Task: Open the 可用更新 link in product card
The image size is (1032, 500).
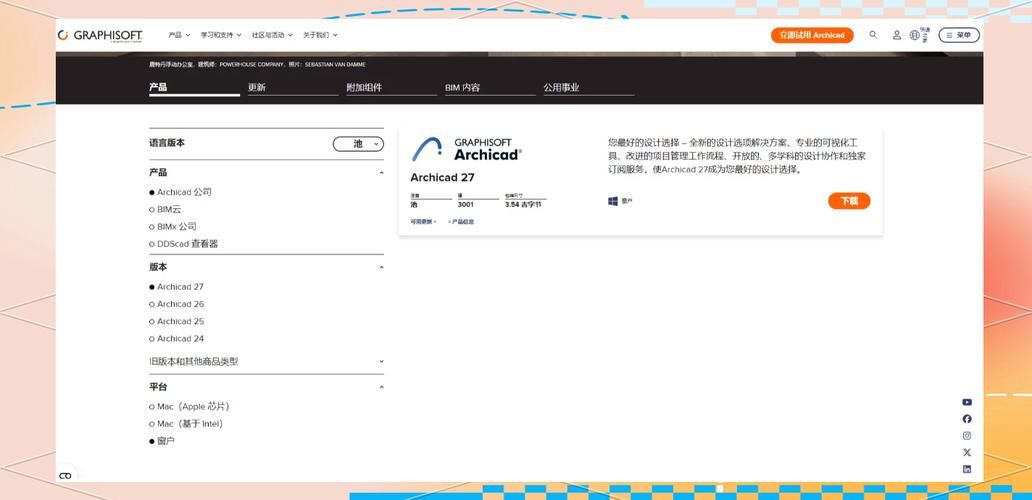Action: pos(423,222)
